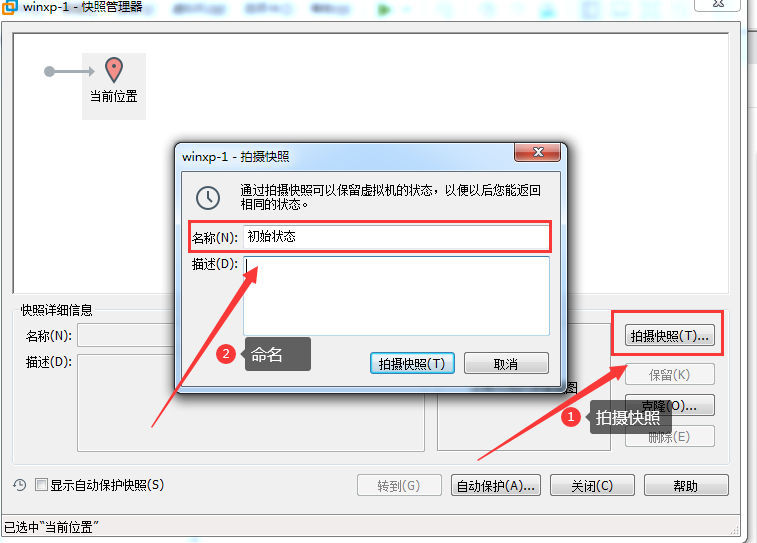757x543 pixels.
Task: Click 关闭(C) to close snapshot manager
Action: (x=592, y=485)
